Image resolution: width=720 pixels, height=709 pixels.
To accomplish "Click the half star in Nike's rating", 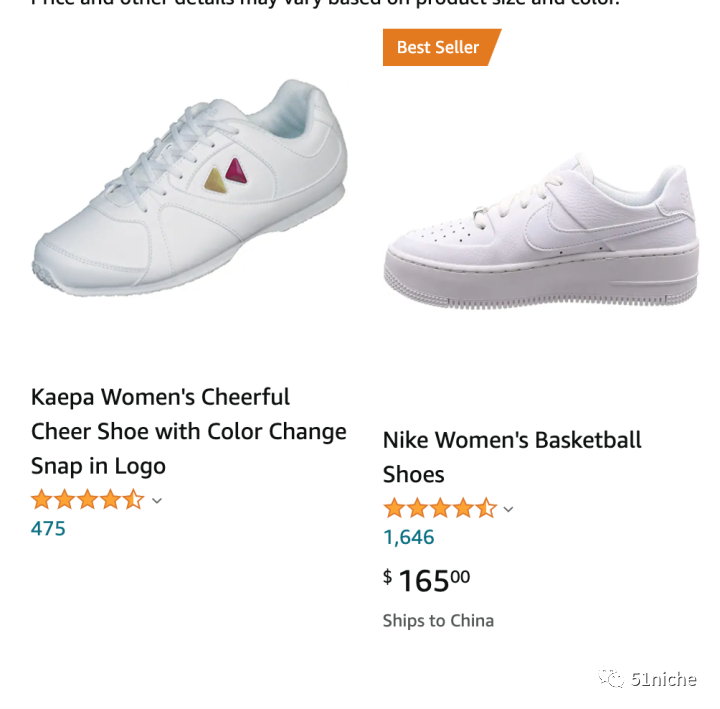I will [x=487, y=508].
